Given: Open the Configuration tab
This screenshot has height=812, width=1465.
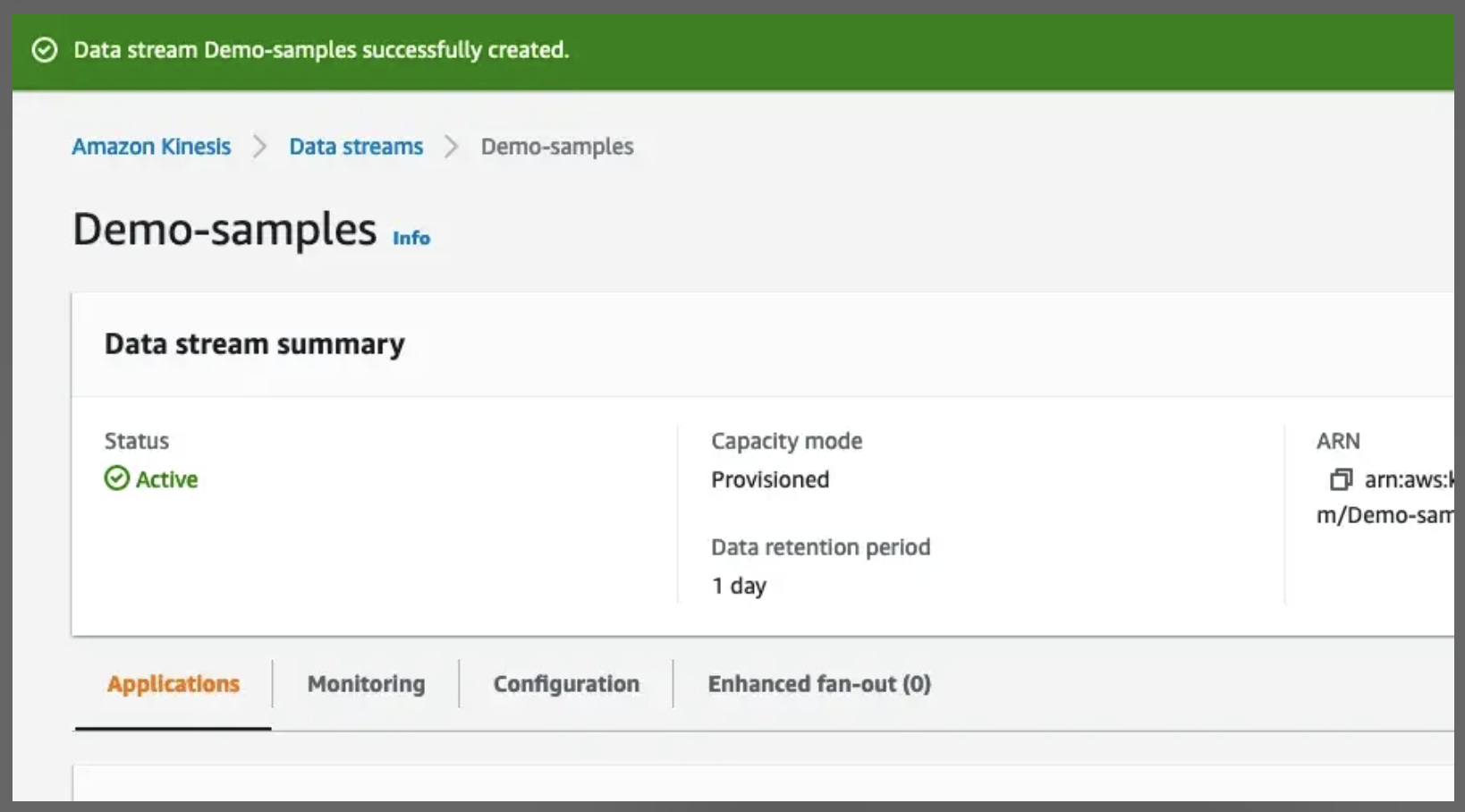Looking at the screenshot, I should [x=565, y=683].
